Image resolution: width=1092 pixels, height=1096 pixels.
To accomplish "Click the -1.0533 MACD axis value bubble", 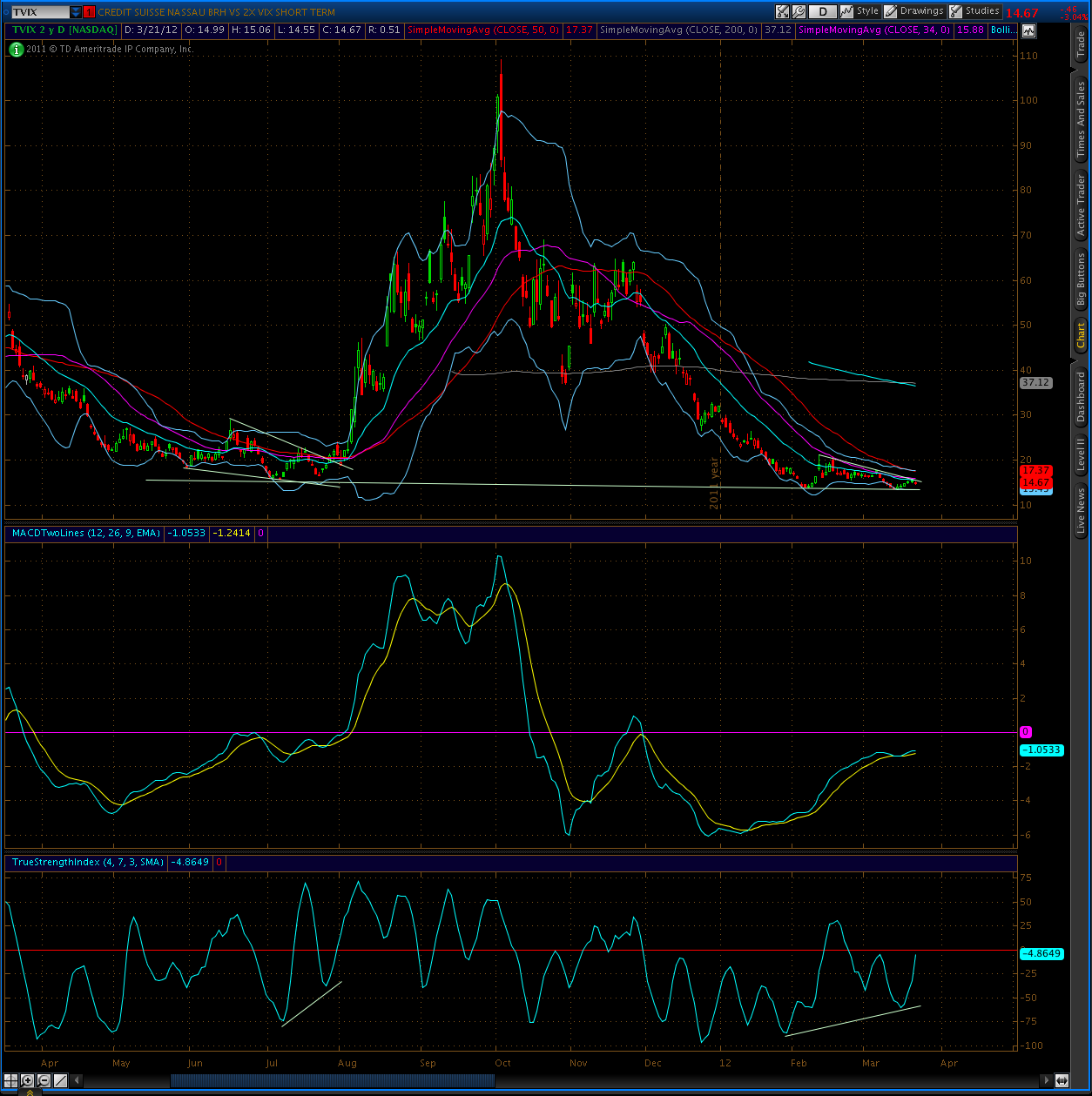I will tap(1041, 750).
